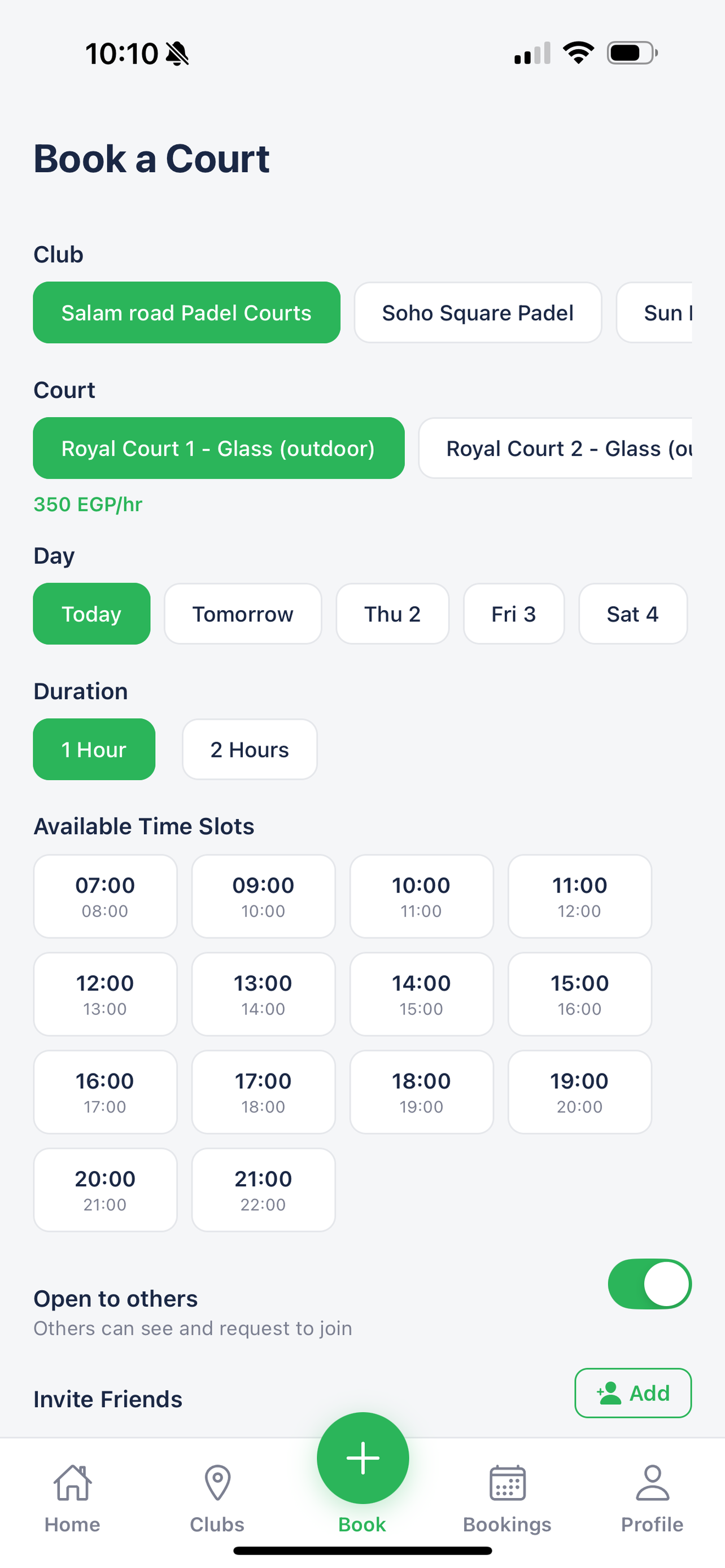
Task: Select the 2 Hours duration option
Action: [250, 750]
